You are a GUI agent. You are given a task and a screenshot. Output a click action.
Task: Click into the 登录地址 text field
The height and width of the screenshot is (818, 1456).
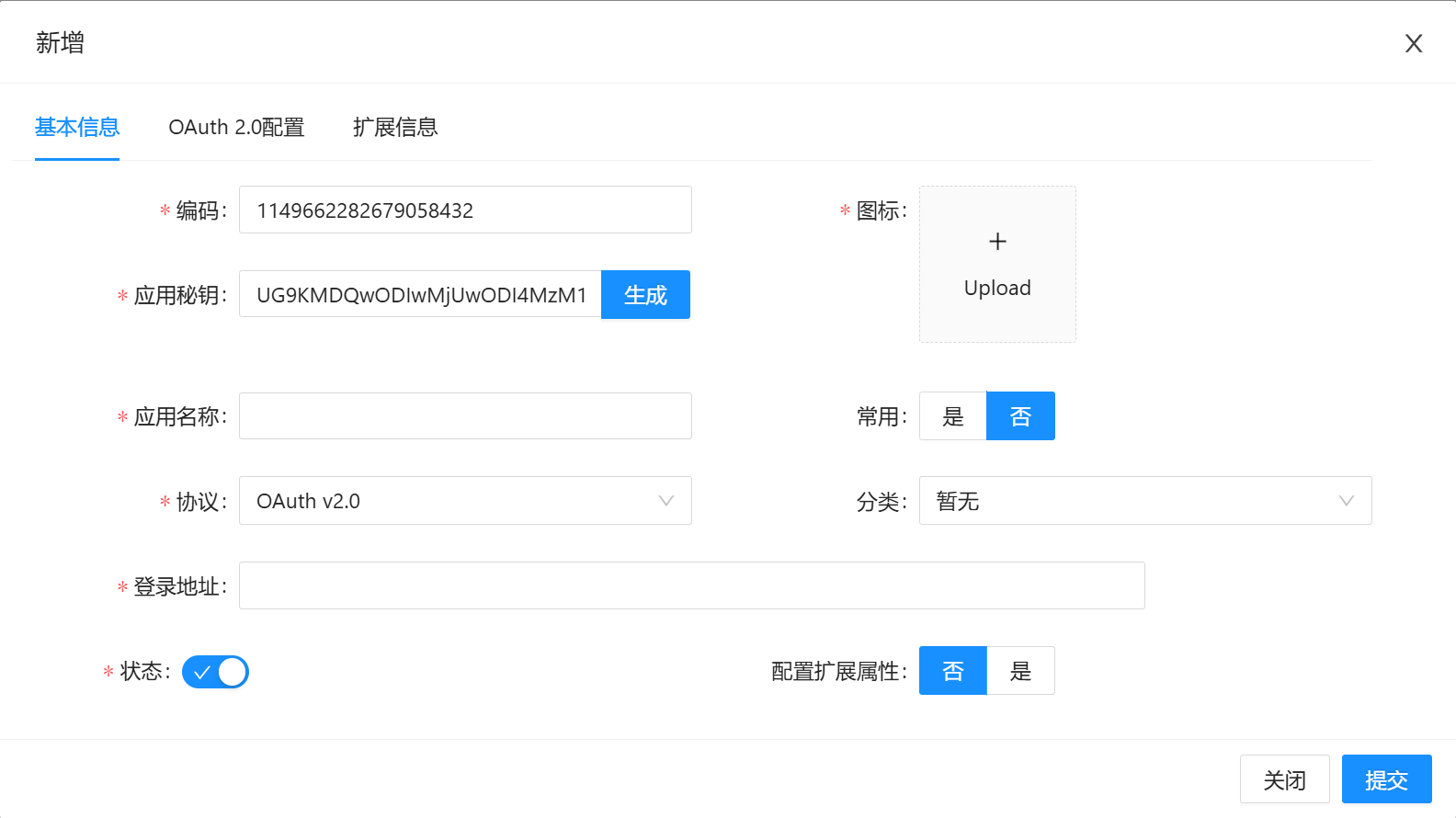691,585
